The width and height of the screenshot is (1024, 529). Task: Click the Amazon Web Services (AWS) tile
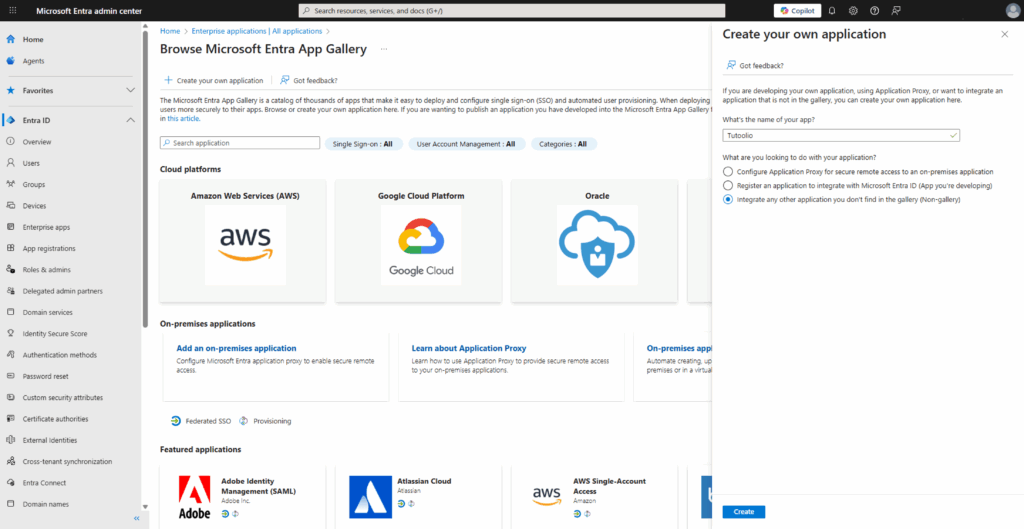tap(244, 240)
